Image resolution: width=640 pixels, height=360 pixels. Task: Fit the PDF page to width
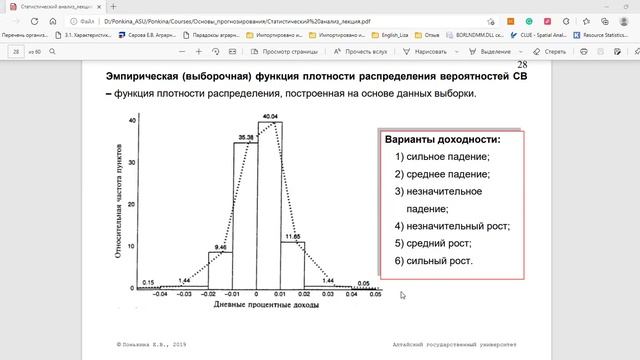coord(233,51)
